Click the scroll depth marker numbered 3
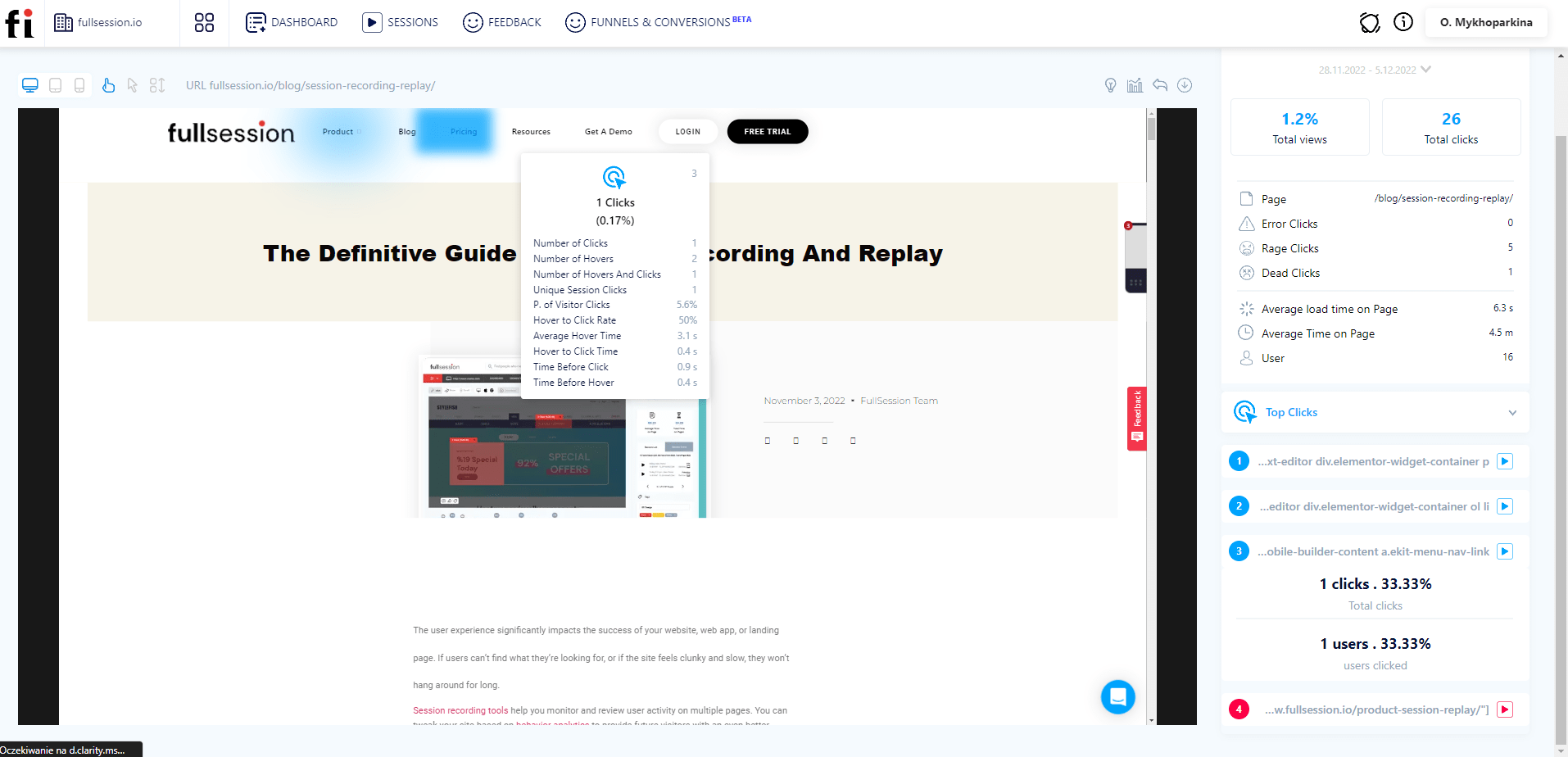 click(x=1128, y=225)
